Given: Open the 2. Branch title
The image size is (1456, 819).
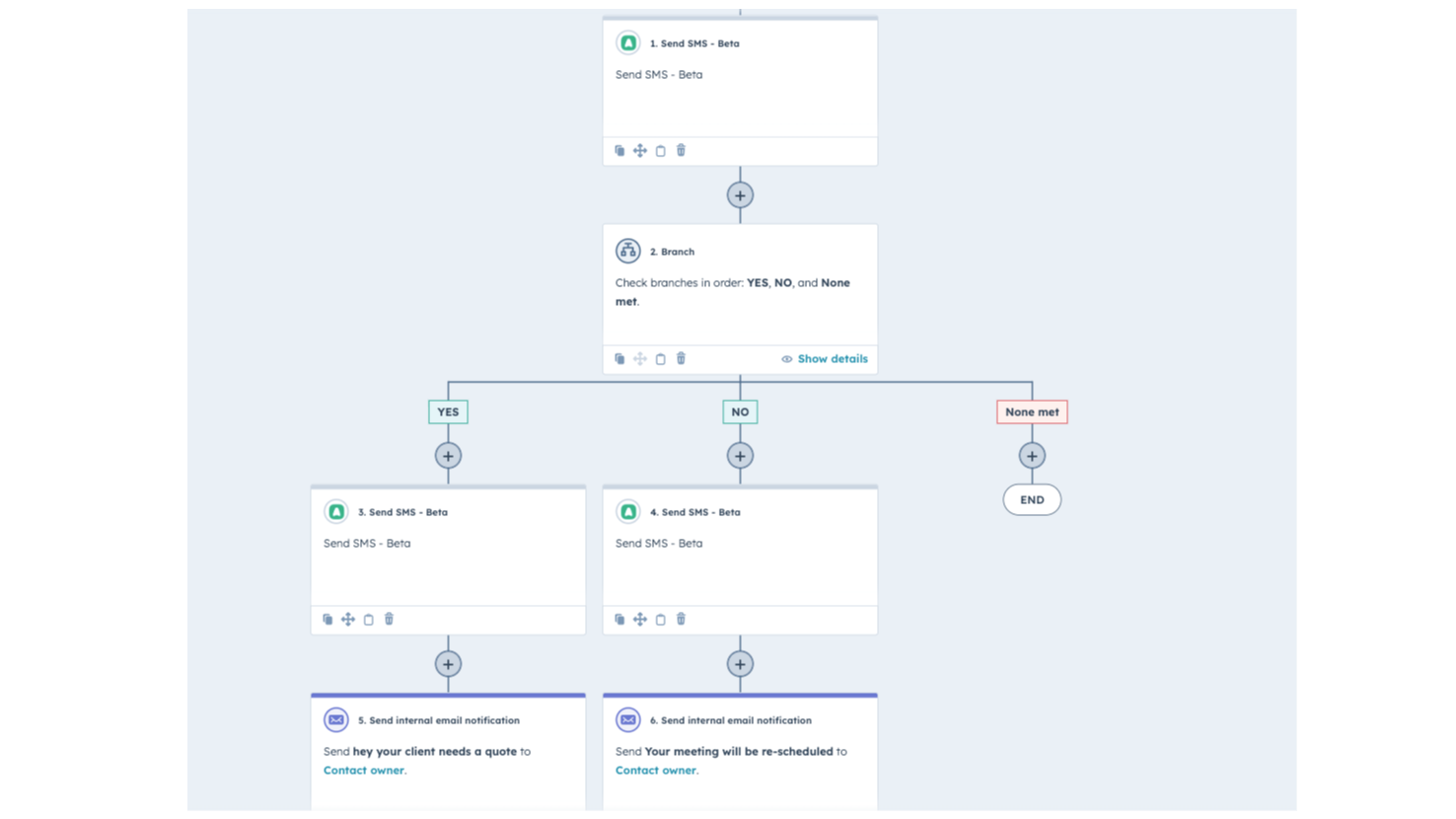Looking at the screenshot, I should (x=672, y=252).
